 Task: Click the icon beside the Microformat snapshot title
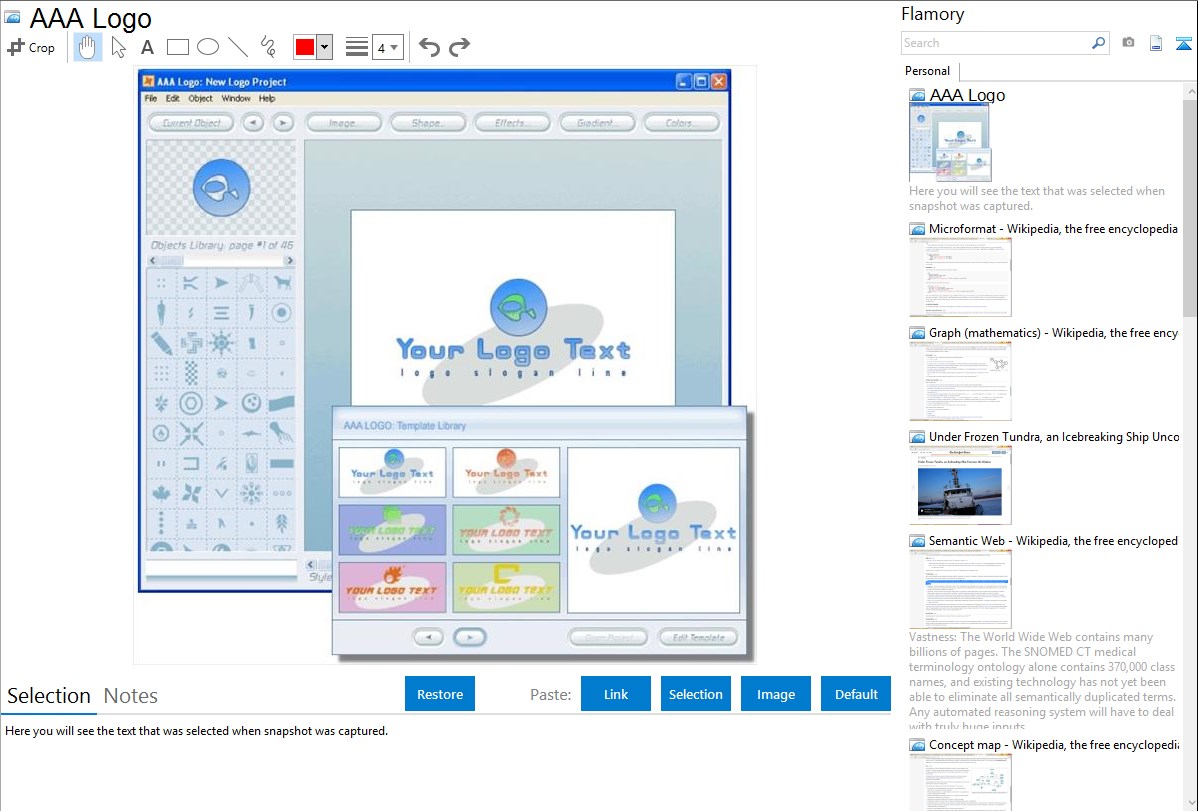coord(917,229)
